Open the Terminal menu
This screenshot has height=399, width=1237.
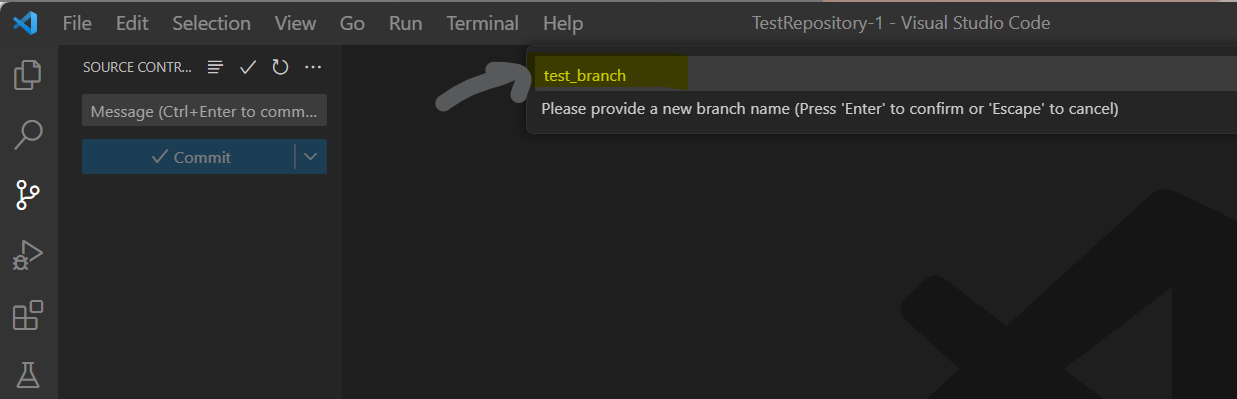click(x=483, y=23)
